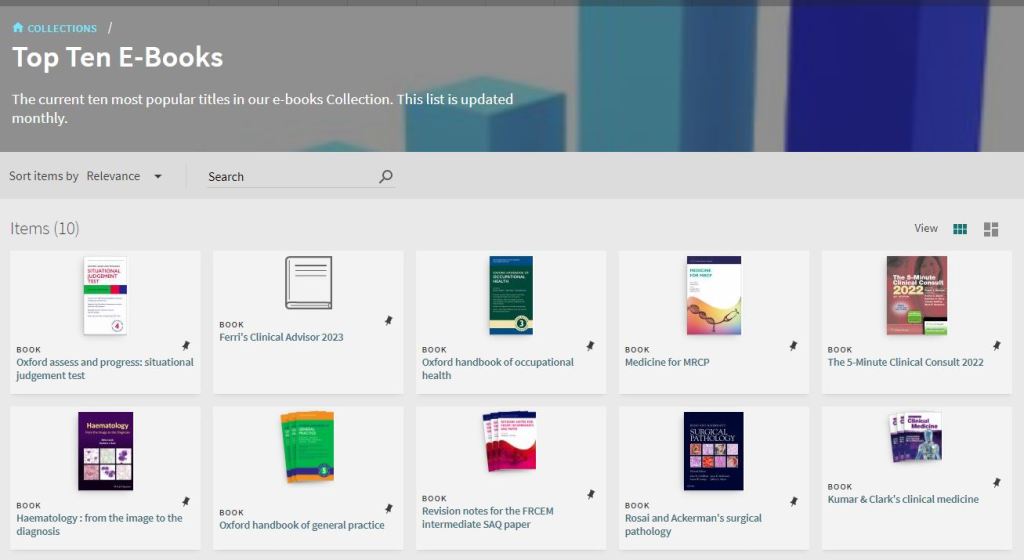
Task: Click the Surgical Pathology book cover
Action: (713, 450)
